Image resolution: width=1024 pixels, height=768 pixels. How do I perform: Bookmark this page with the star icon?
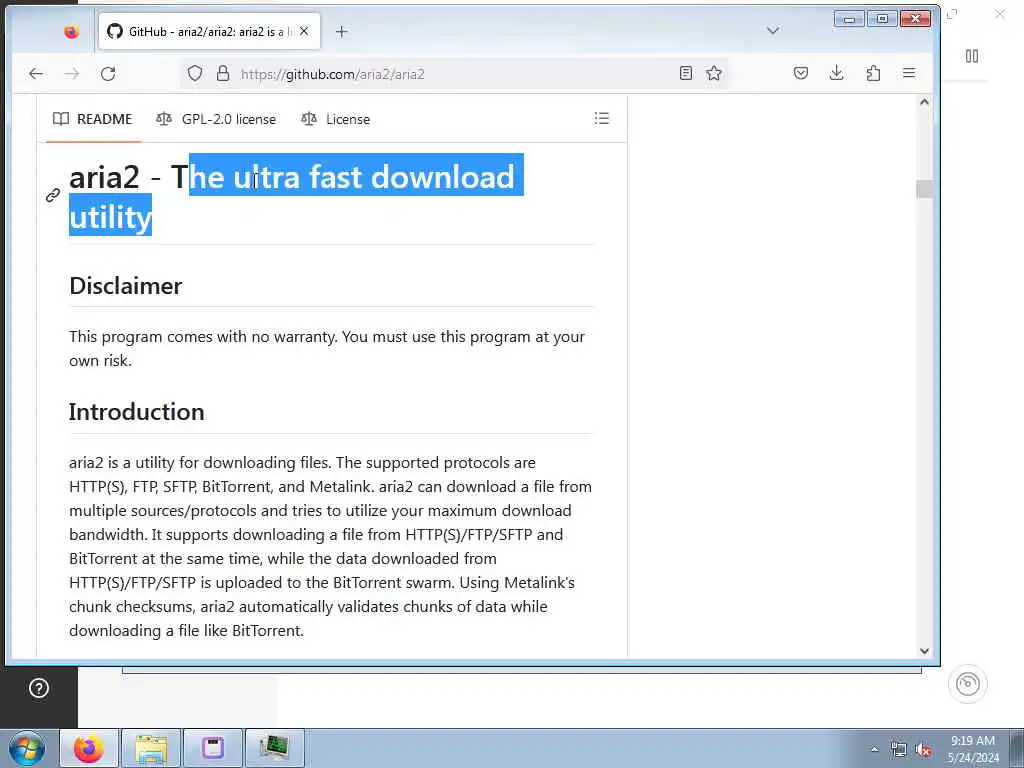[714, 73]
